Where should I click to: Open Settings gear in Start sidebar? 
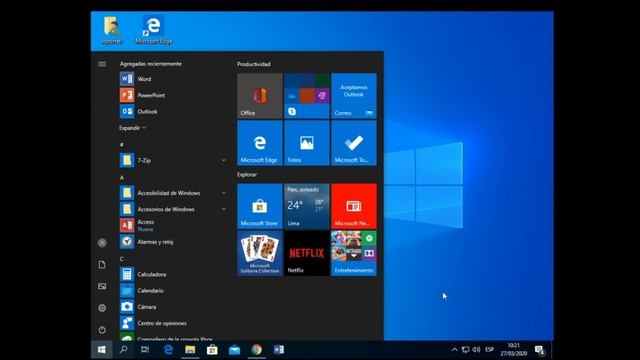click(102, 308)
